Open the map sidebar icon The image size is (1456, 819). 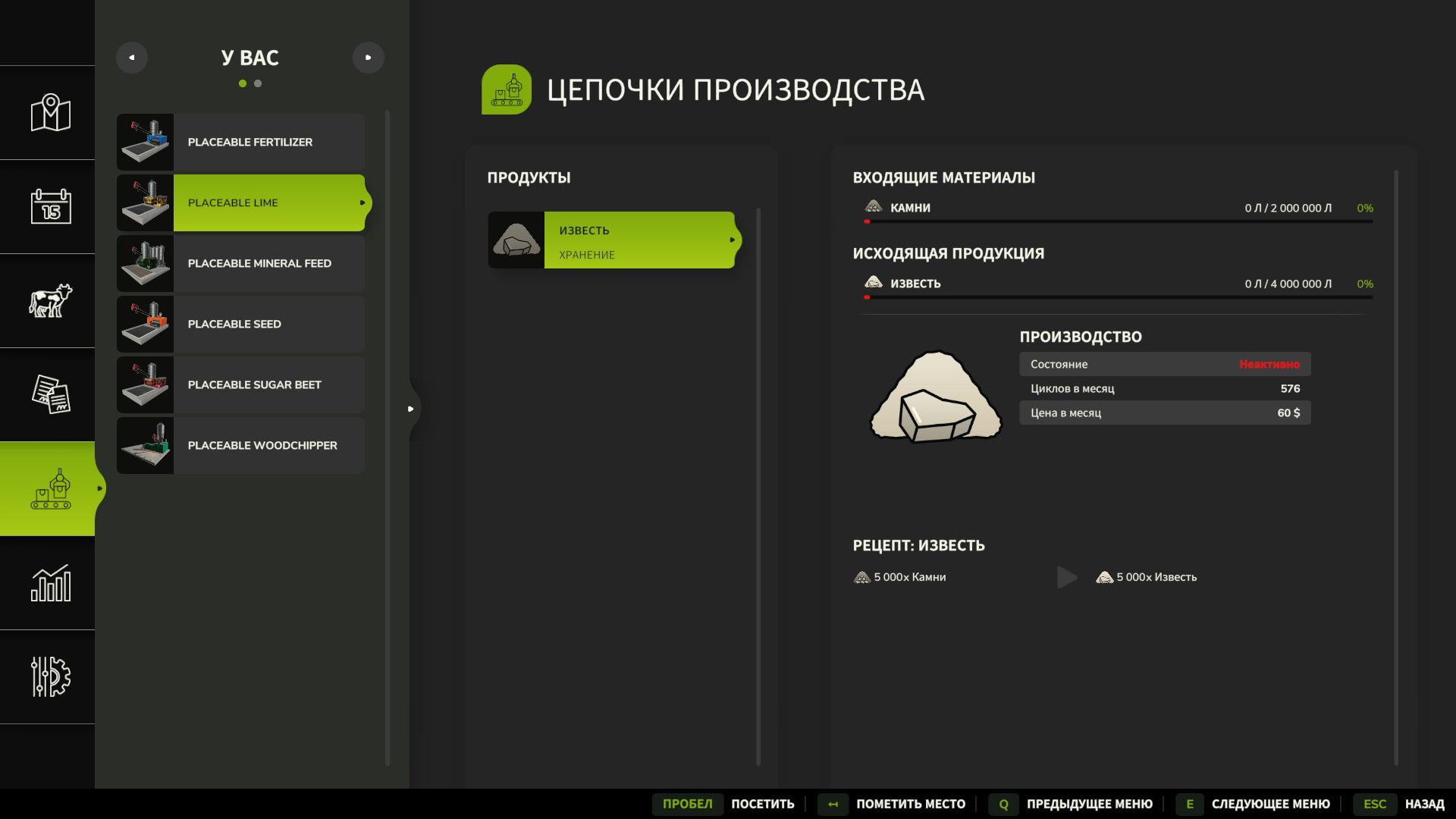[50, 113]
